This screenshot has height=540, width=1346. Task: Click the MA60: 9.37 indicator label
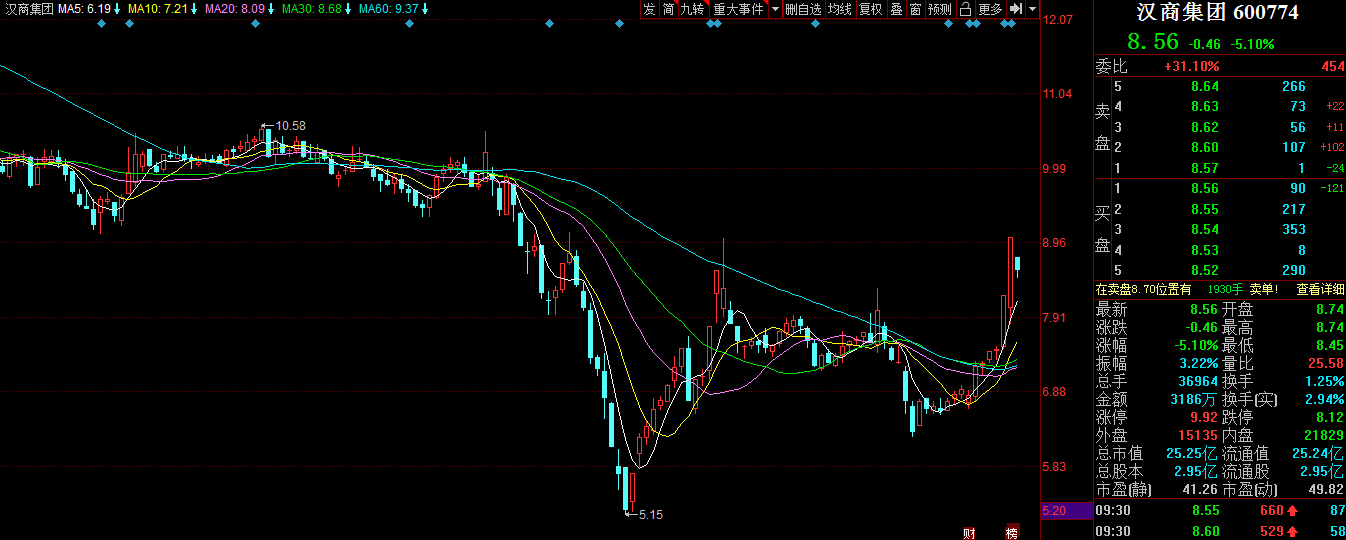pyautogui.click(x=391, y=9)
